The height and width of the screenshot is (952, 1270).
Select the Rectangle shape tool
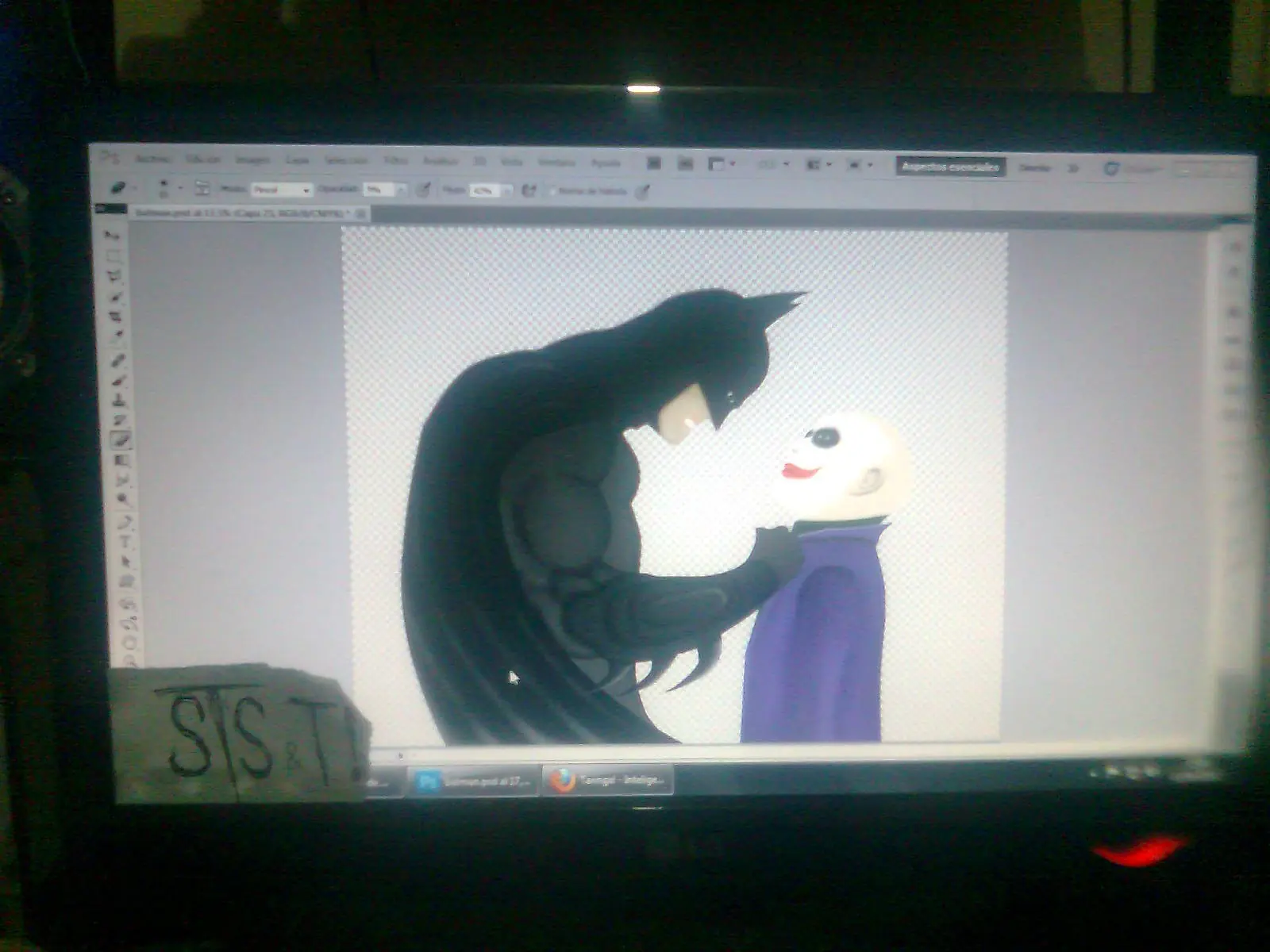coord(127,582)
